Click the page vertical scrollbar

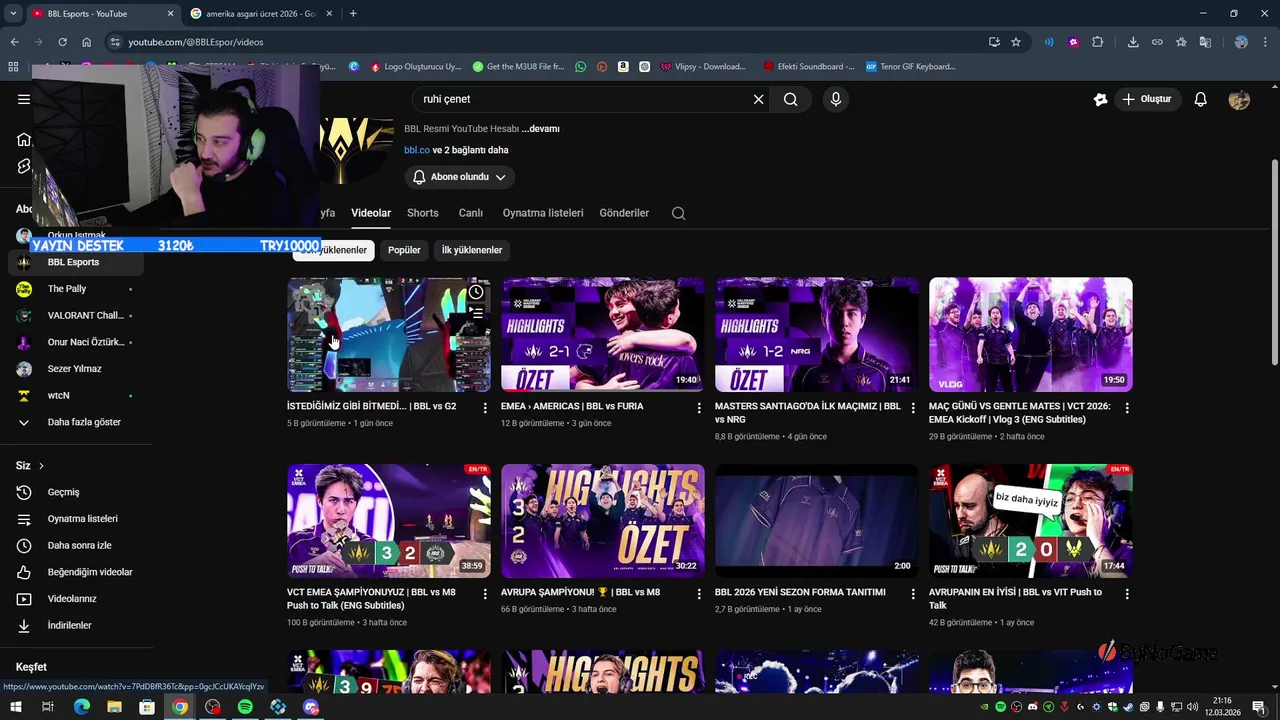coord(1274,262)
